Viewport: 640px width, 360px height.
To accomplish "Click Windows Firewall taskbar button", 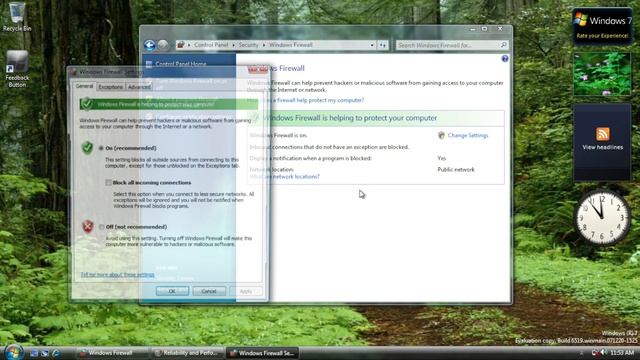I will (111, 353).
